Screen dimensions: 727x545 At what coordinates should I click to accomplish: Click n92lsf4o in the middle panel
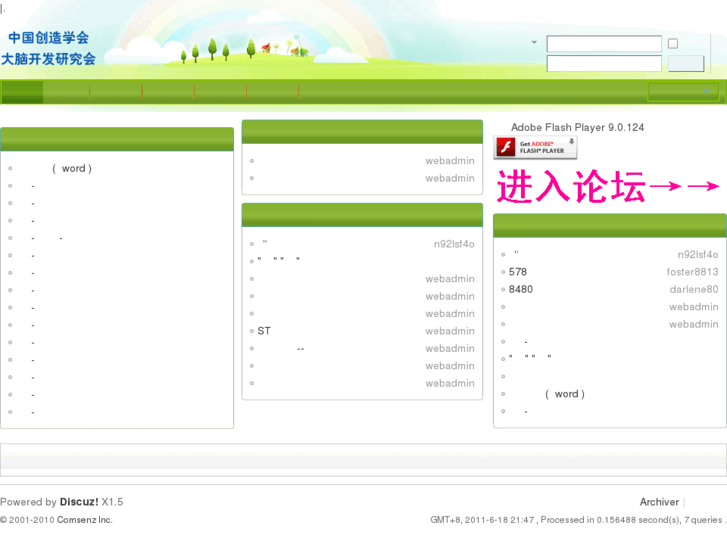pos(454,244)
